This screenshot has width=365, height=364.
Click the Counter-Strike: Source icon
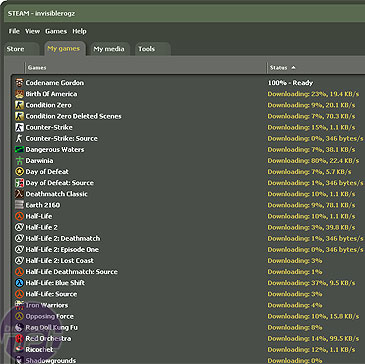20,138
